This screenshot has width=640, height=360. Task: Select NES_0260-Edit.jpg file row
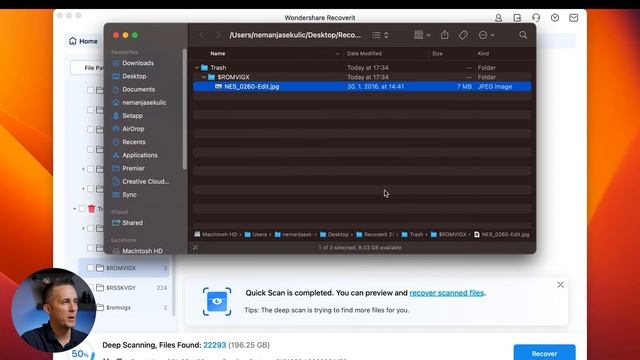pyautogui.click(x=362, y=87)
